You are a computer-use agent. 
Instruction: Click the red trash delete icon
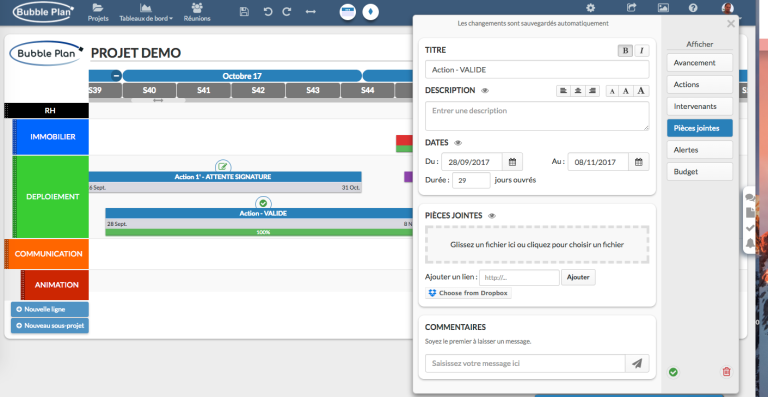coord(726,372)
